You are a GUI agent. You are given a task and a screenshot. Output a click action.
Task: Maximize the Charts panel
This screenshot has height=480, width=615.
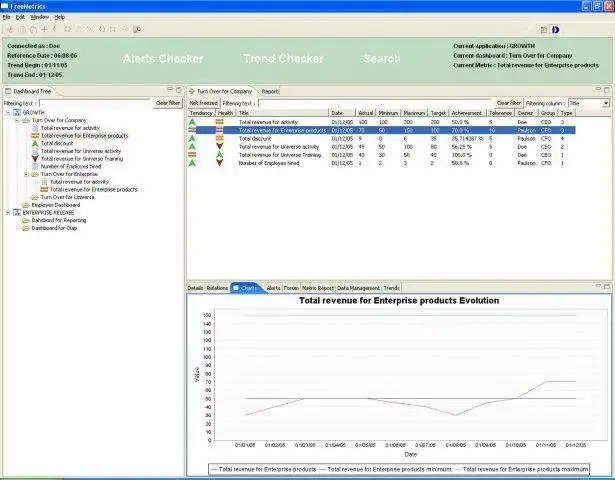(607, 287)
